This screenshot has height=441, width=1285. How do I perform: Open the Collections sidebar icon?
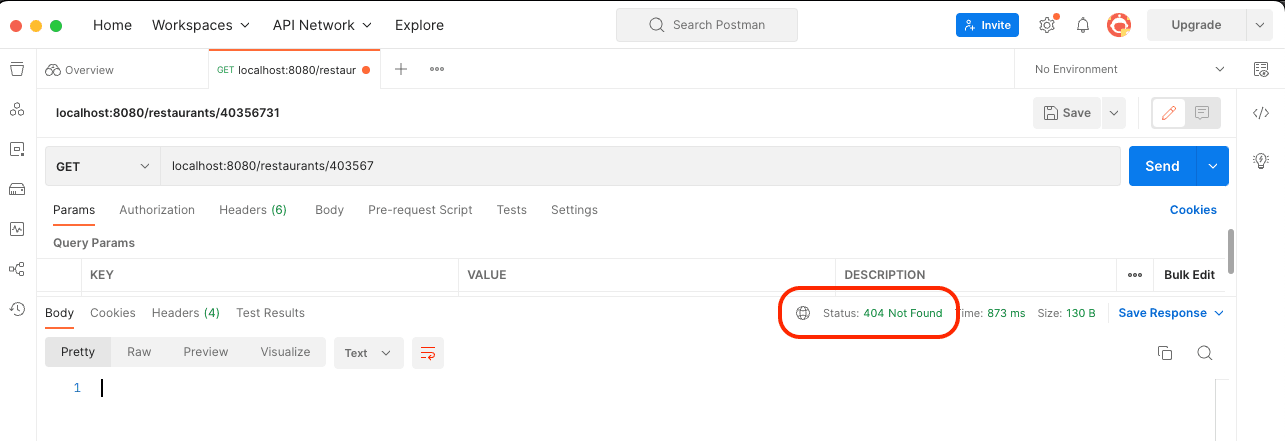pos(16,69)
